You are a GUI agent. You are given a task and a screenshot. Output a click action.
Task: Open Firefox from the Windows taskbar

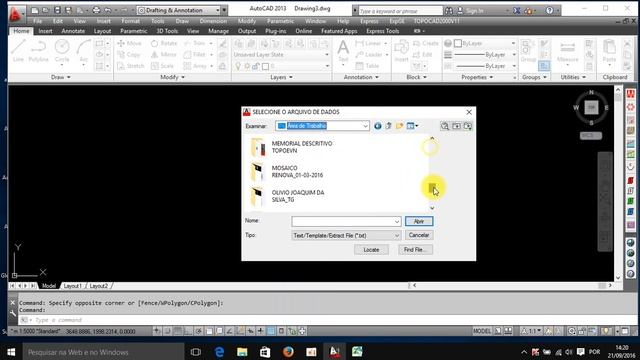click(x=288, y=352)
